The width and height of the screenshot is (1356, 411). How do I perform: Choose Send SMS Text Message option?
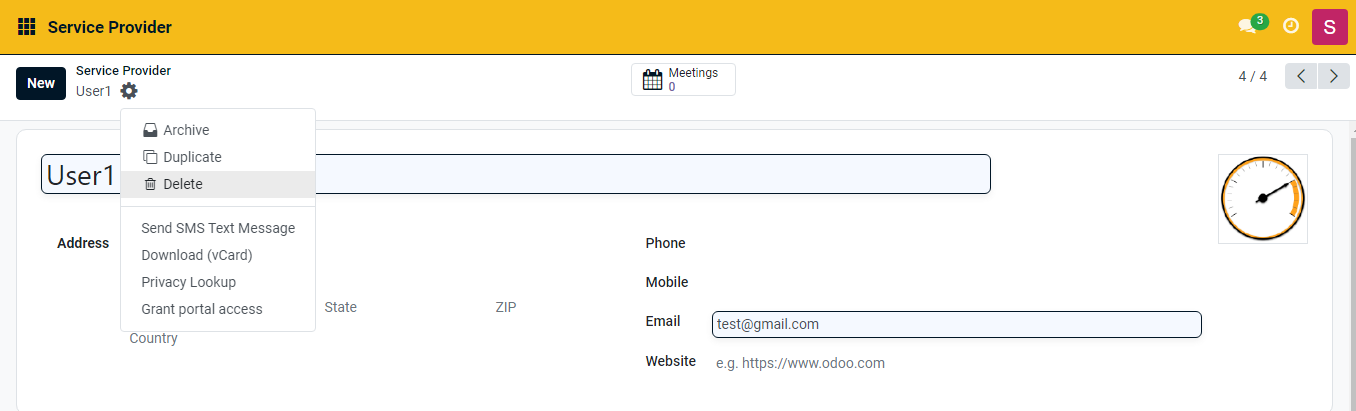click(x=218, y=228)
